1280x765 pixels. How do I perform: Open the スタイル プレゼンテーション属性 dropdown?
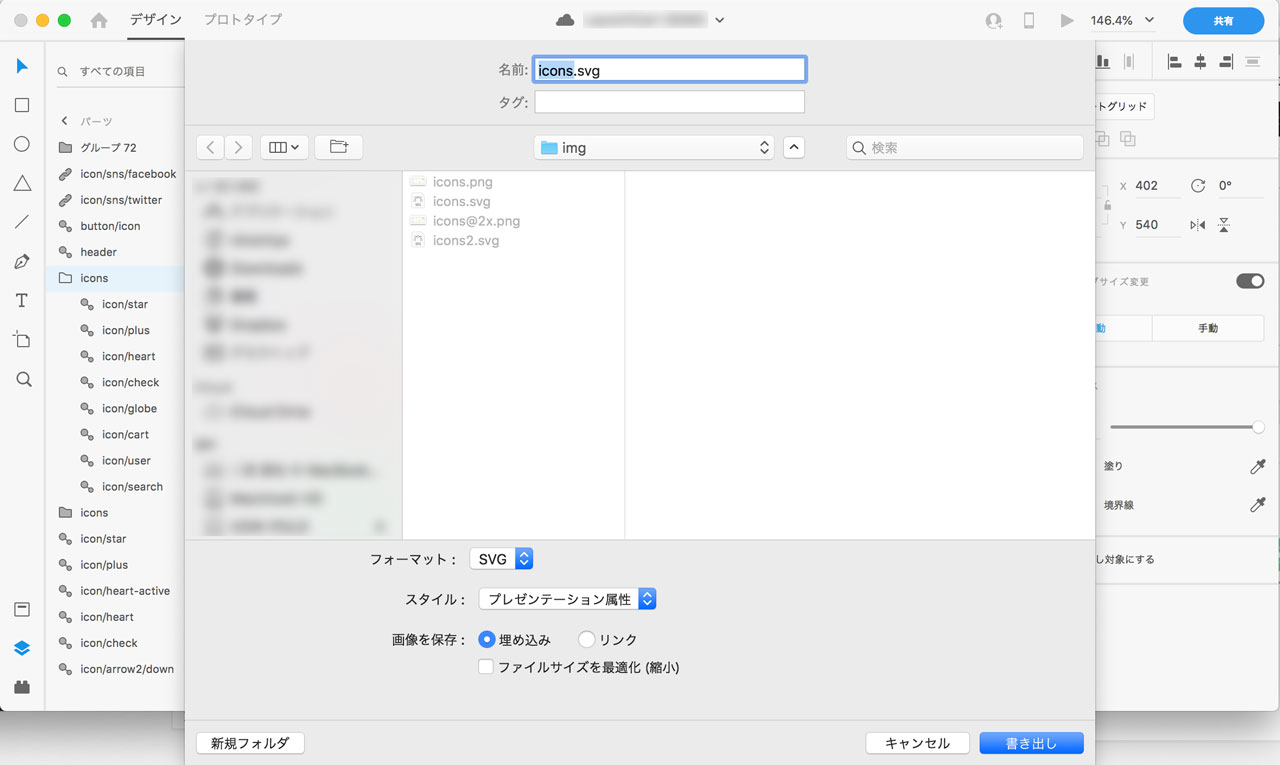coord(567,599)
